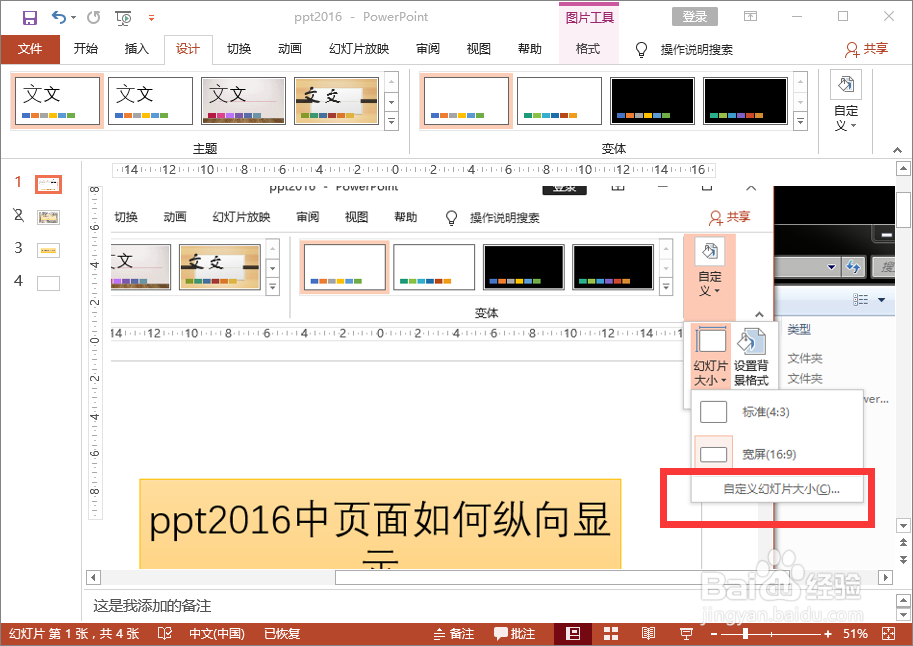Viewport: 913px width, 646px height.
Task: Select second white variant with green colors
Action: pos(560,101)
